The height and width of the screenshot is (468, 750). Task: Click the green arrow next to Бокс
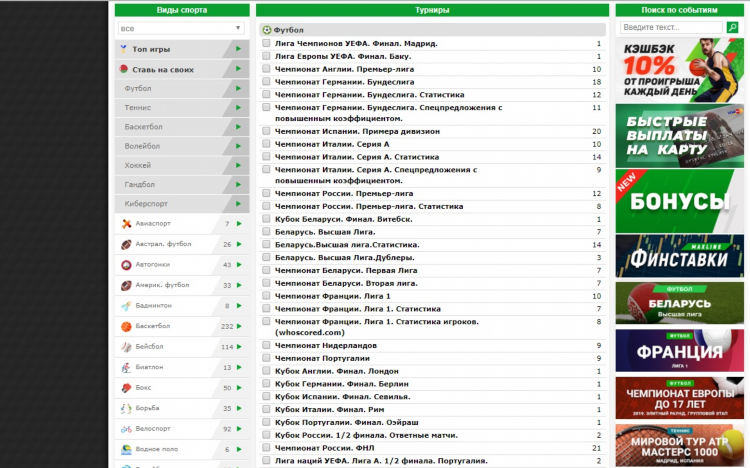coord(239,388)
